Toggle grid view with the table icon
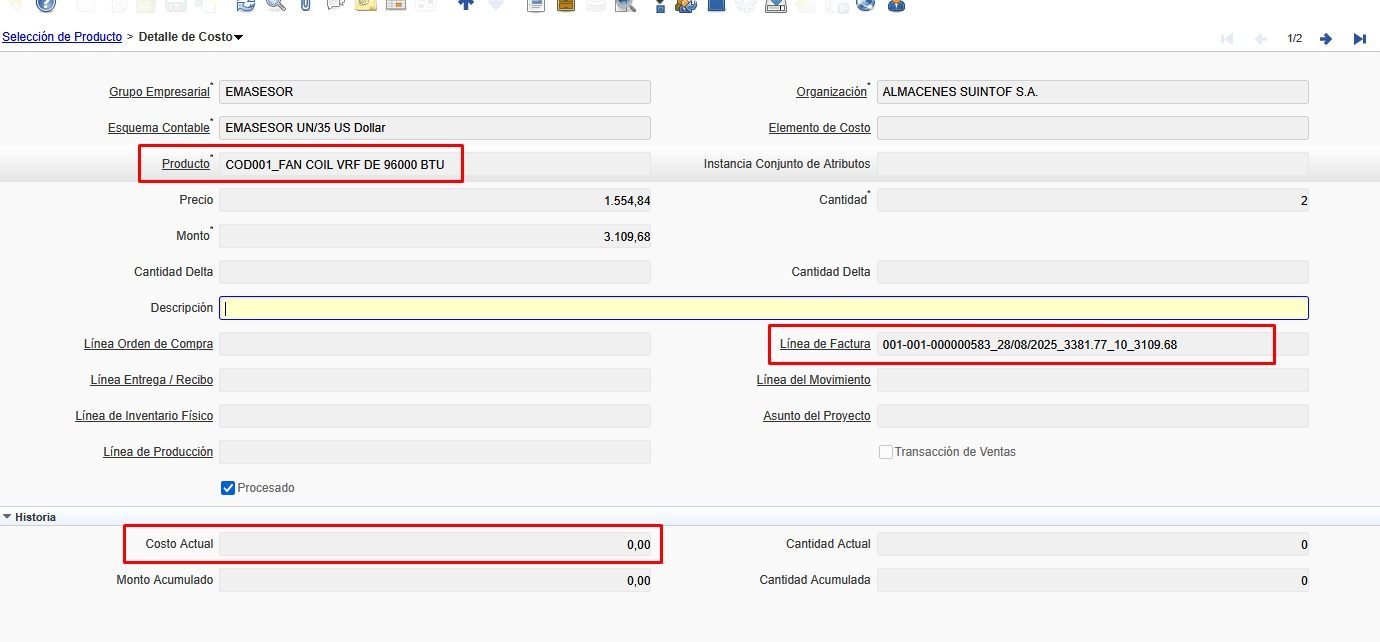Image resolution: width=1380 pixels, height=642 pixels. point(396,4)
